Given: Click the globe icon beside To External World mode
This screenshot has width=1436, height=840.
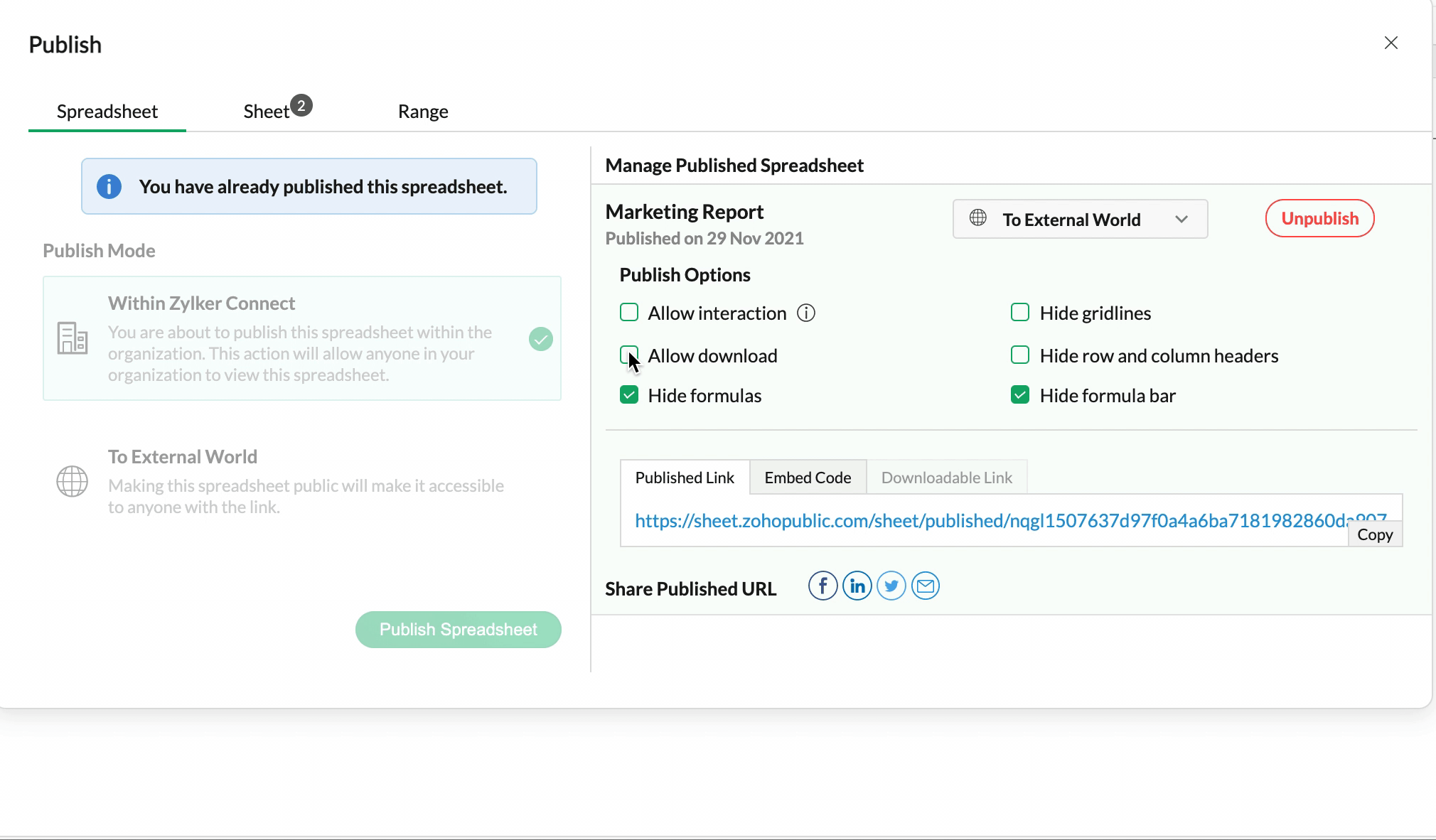Looking at the screenshot, I should pyautogui.click(x=73, y=482).
